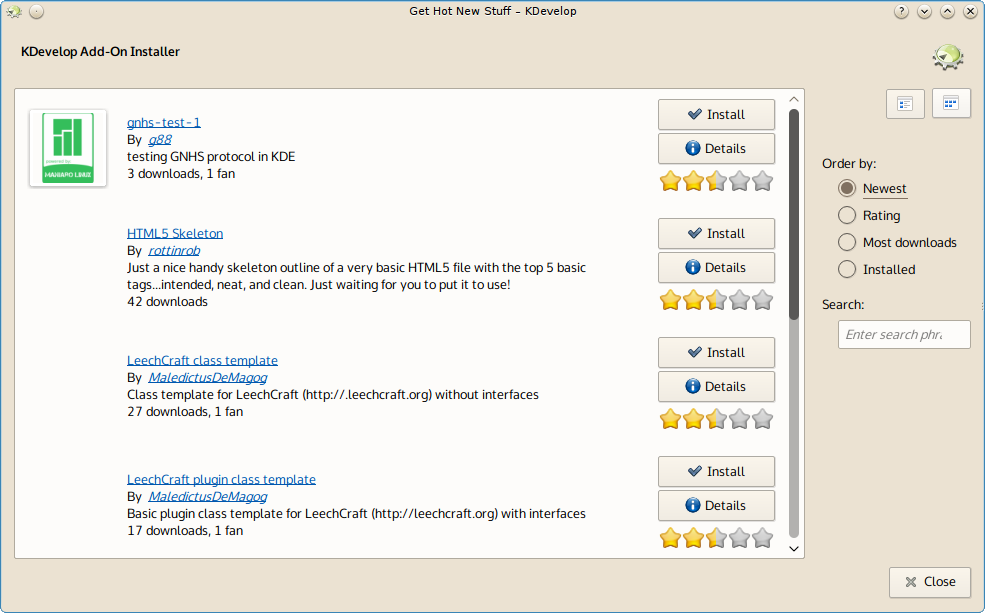
Task: View Details for LeechCraft class template
Action: 716,386
